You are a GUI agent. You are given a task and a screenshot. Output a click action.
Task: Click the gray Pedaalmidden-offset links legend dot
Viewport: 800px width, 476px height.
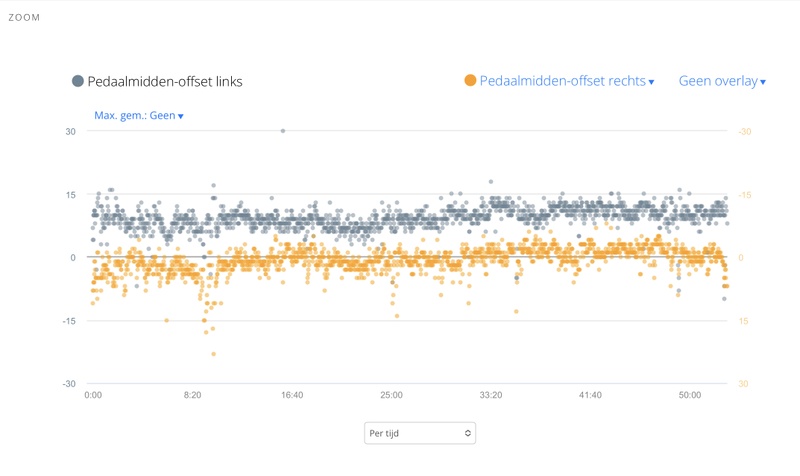(78, 81)
